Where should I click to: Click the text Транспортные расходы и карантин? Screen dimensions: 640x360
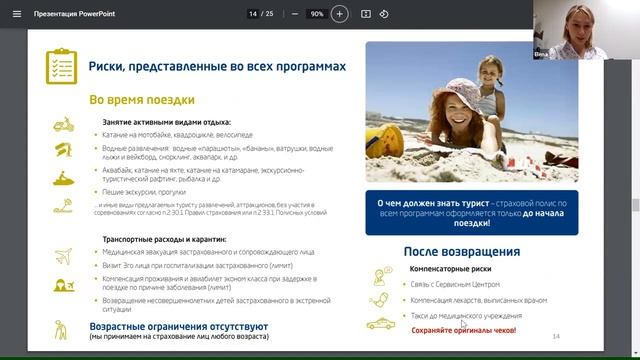click(164, 239)
